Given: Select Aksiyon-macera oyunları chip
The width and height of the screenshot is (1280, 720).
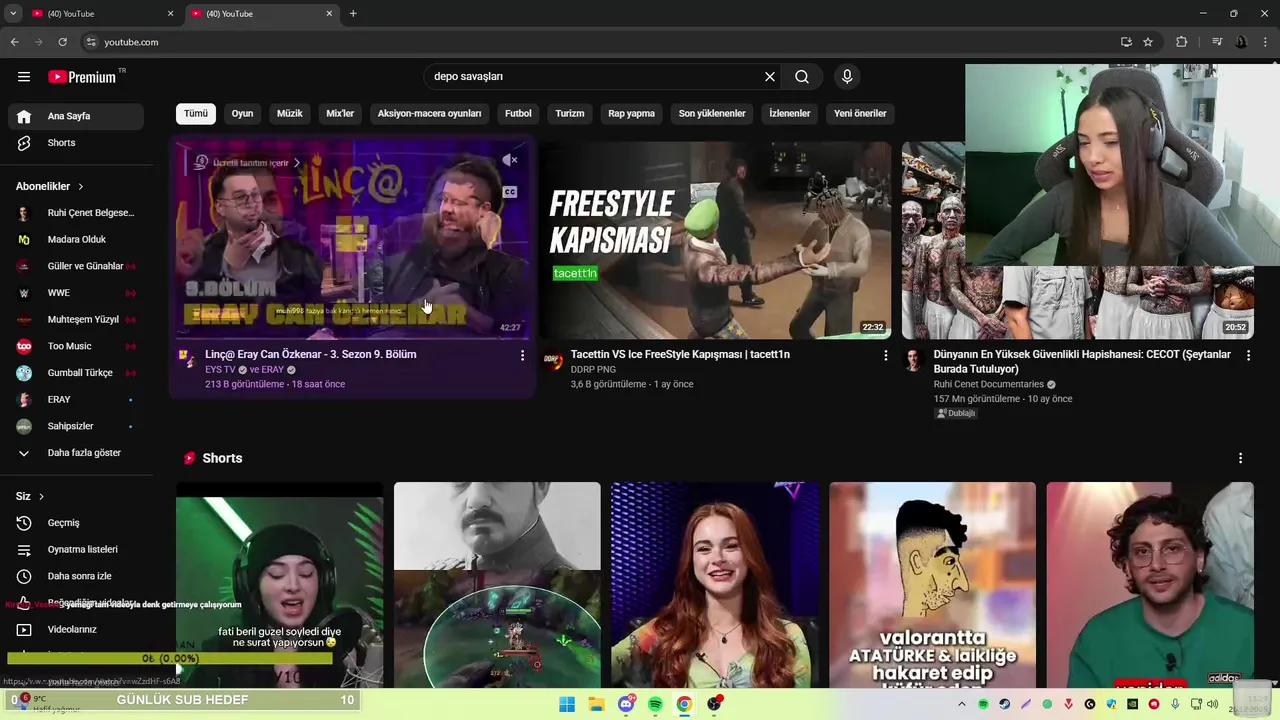Looking at the screenshot, I should [x=430, y=114].
